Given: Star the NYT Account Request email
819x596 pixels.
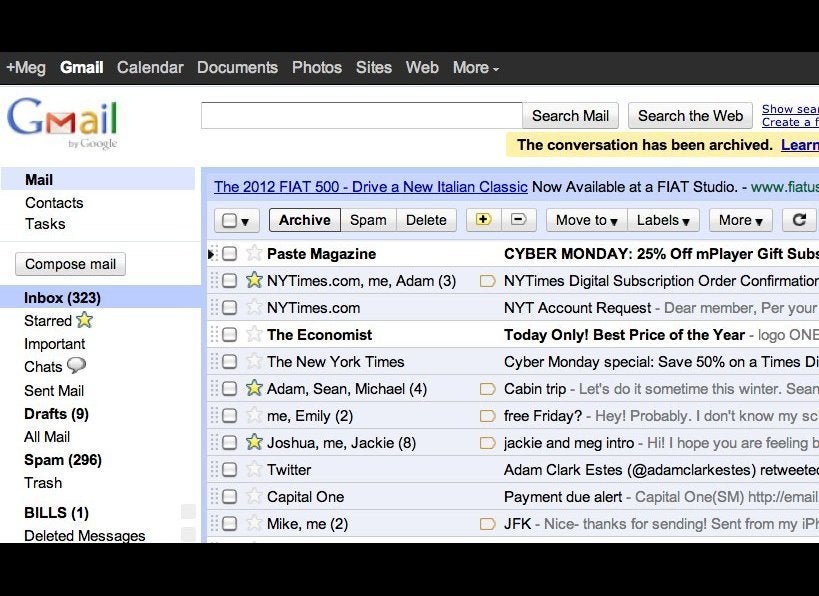Looking at the screenshot, I should (254, 307).
